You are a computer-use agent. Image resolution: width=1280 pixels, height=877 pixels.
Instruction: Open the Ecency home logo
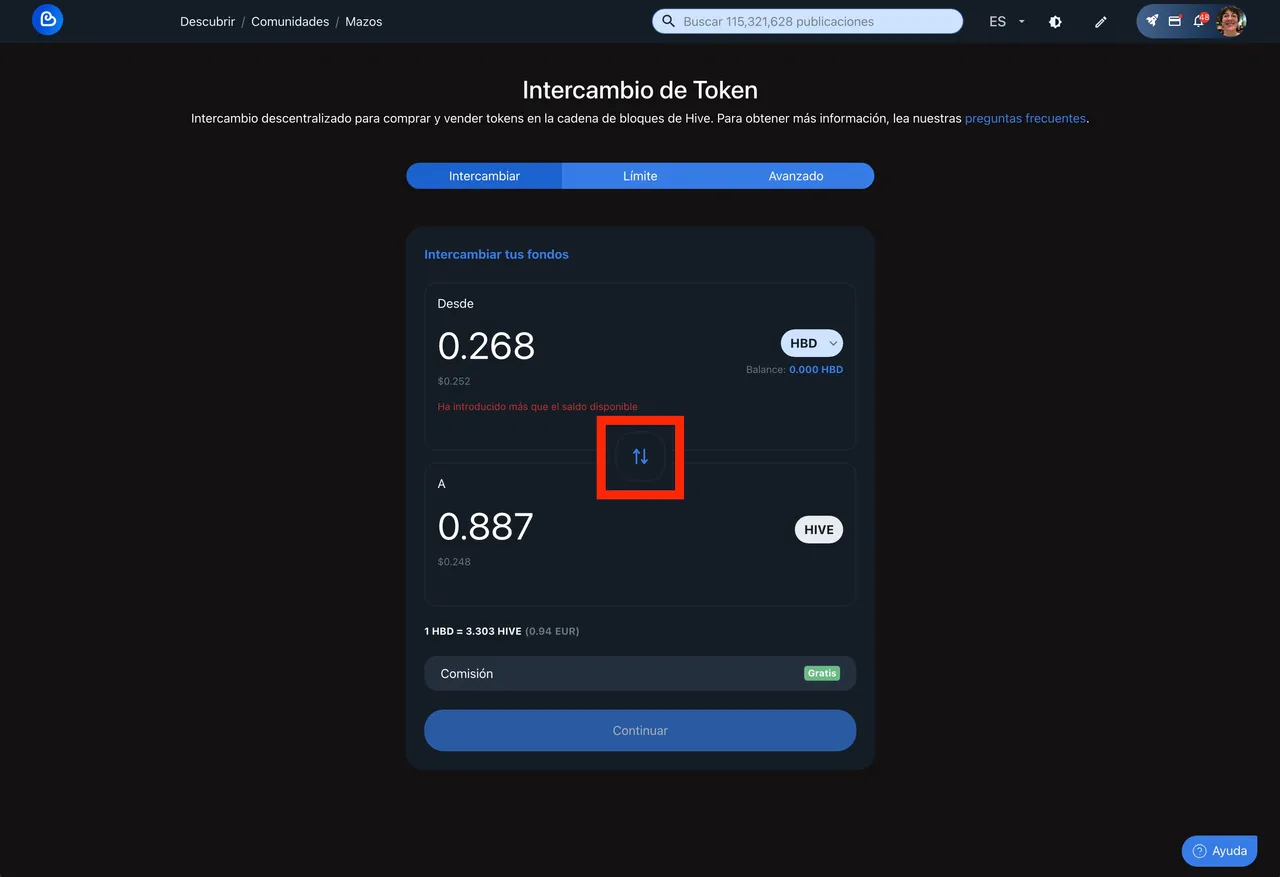pyautogui.click(x=47, y=20)
